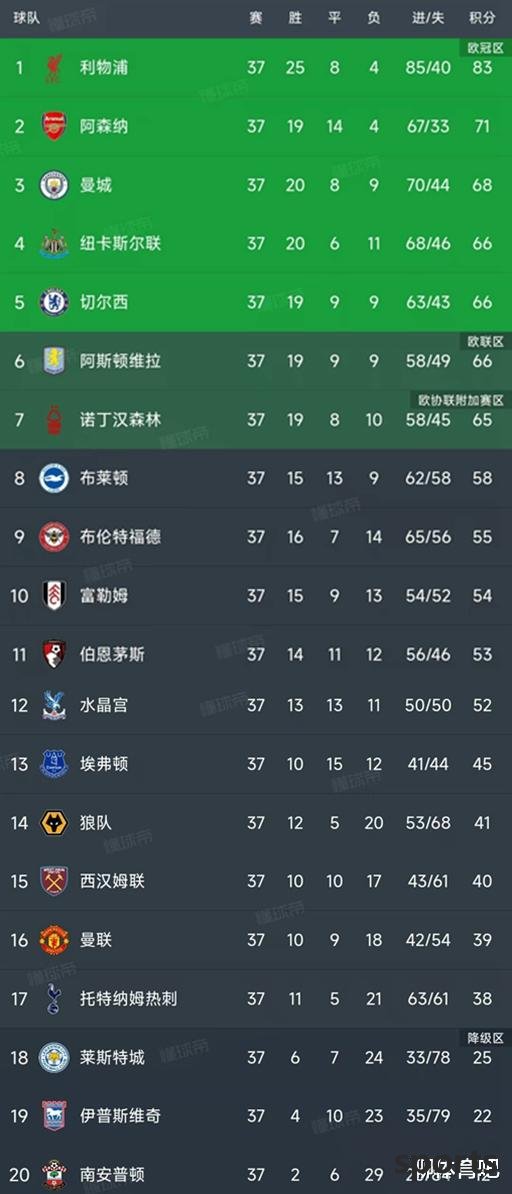Viewport: 512px width, 1194px height.
Task: Select the 莱斯特城 relegation row
Action: (x=256, y=1057)
